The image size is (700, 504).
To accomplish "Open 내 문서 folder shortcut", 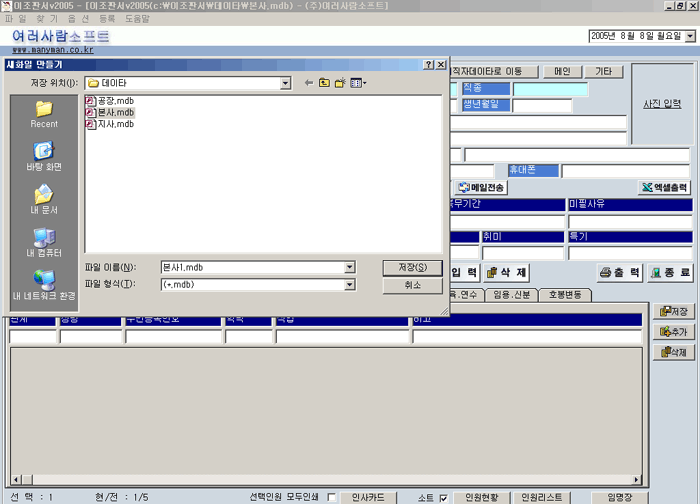I will (x=44, y=200).
